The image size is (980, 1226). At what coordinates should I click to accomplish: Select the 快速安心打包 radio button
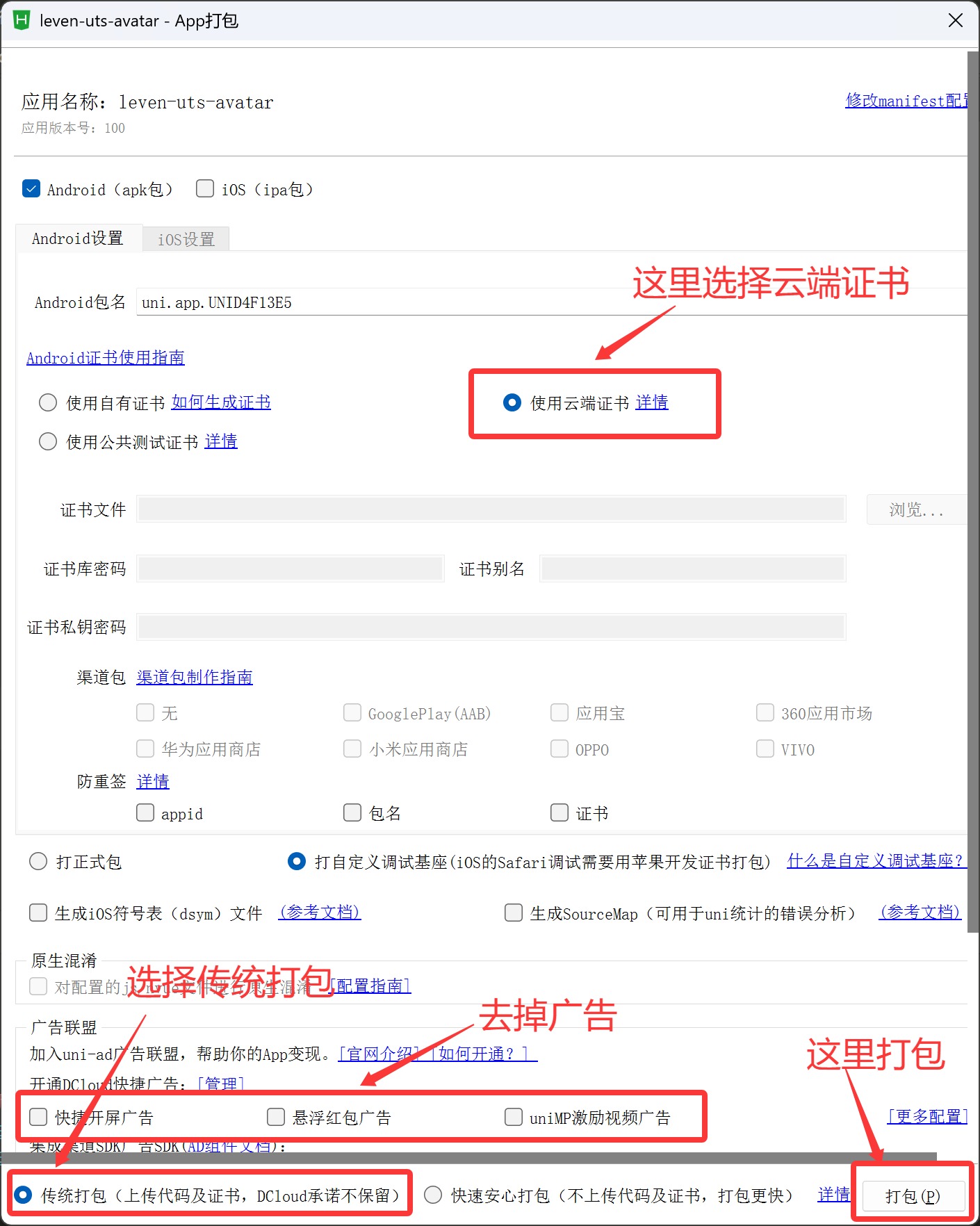point(433,1195)
